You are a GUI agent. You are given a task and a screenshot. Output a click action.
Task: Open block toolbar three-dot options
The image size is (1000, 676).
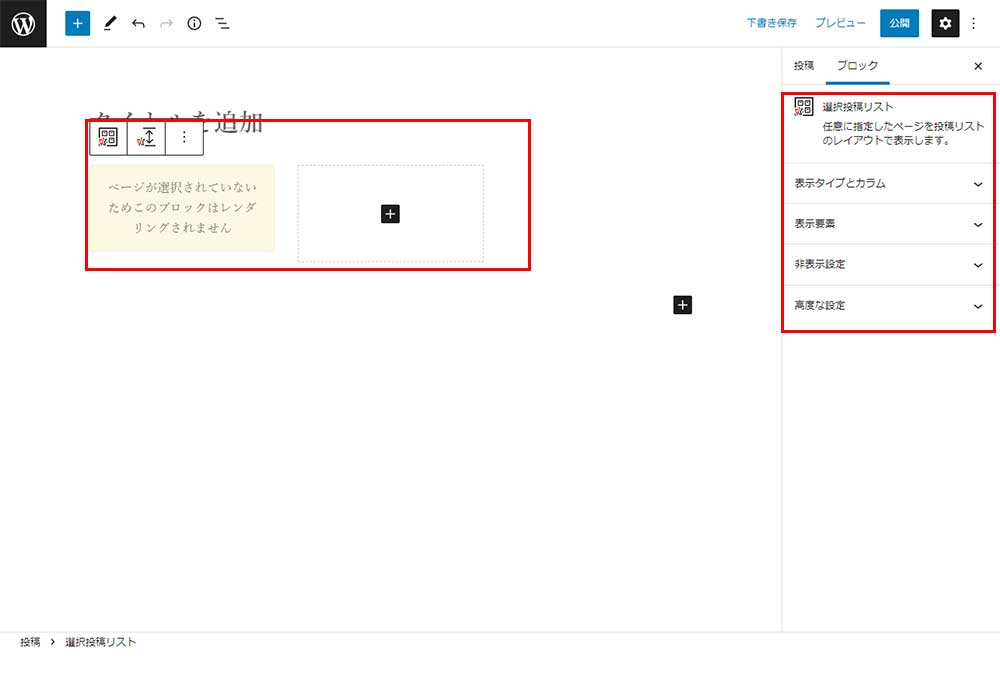[x=184, y=138]
